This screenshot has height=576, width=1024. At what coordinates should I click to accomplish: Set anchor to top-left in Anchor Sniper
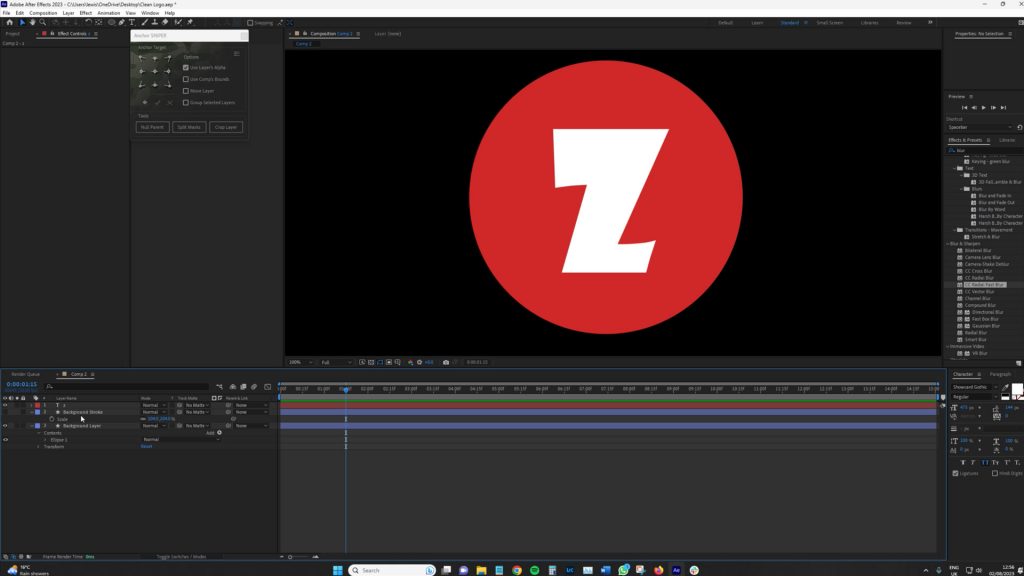coord(141,58)
